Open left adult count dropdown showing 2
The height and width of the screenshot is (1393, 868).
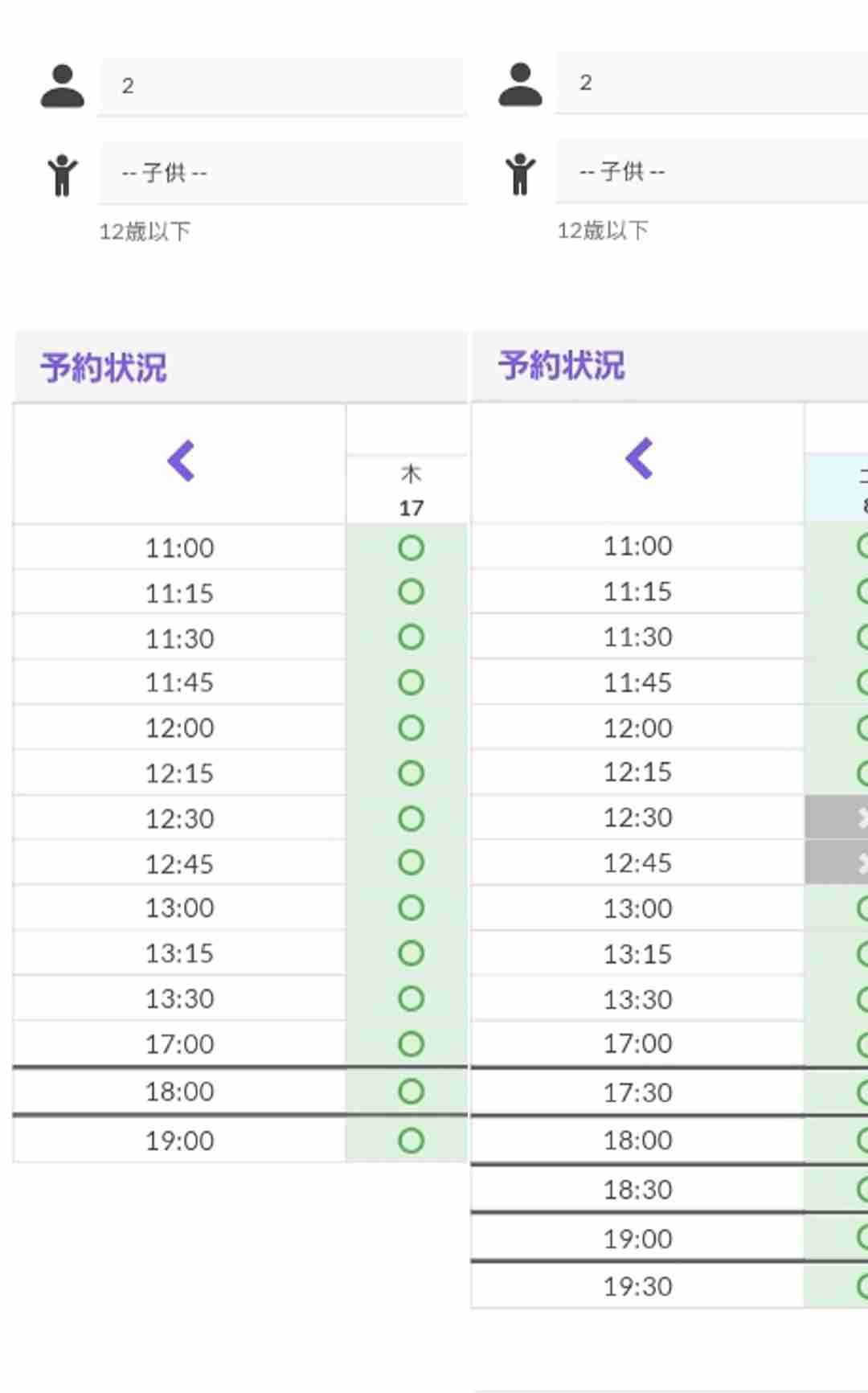(x=281, y=86)
